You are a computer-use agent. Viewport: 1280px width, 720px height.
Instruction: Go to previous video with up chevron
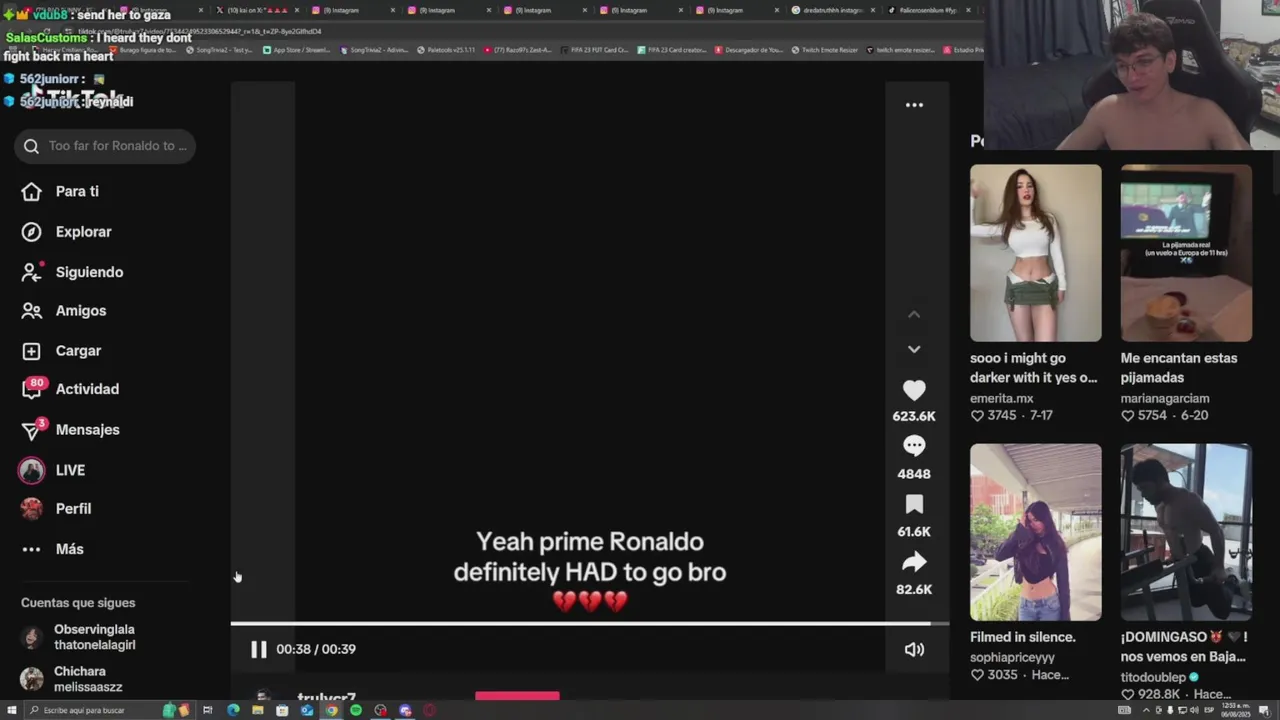(914, 314)
